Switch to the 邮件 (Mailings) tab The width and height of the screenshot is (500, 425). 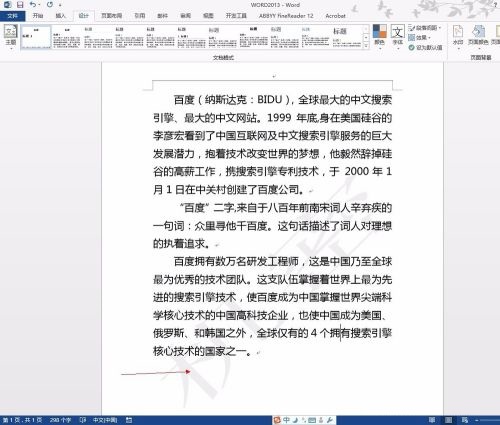coord(162,16)
